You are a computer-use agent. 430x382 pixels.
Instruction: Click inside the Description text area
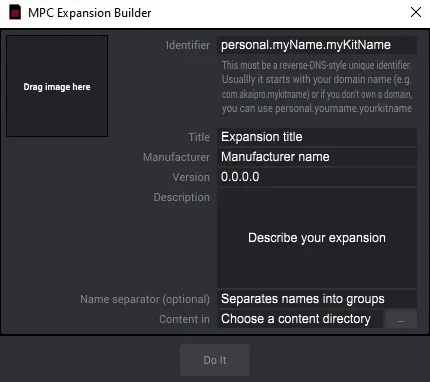(317, 238)
